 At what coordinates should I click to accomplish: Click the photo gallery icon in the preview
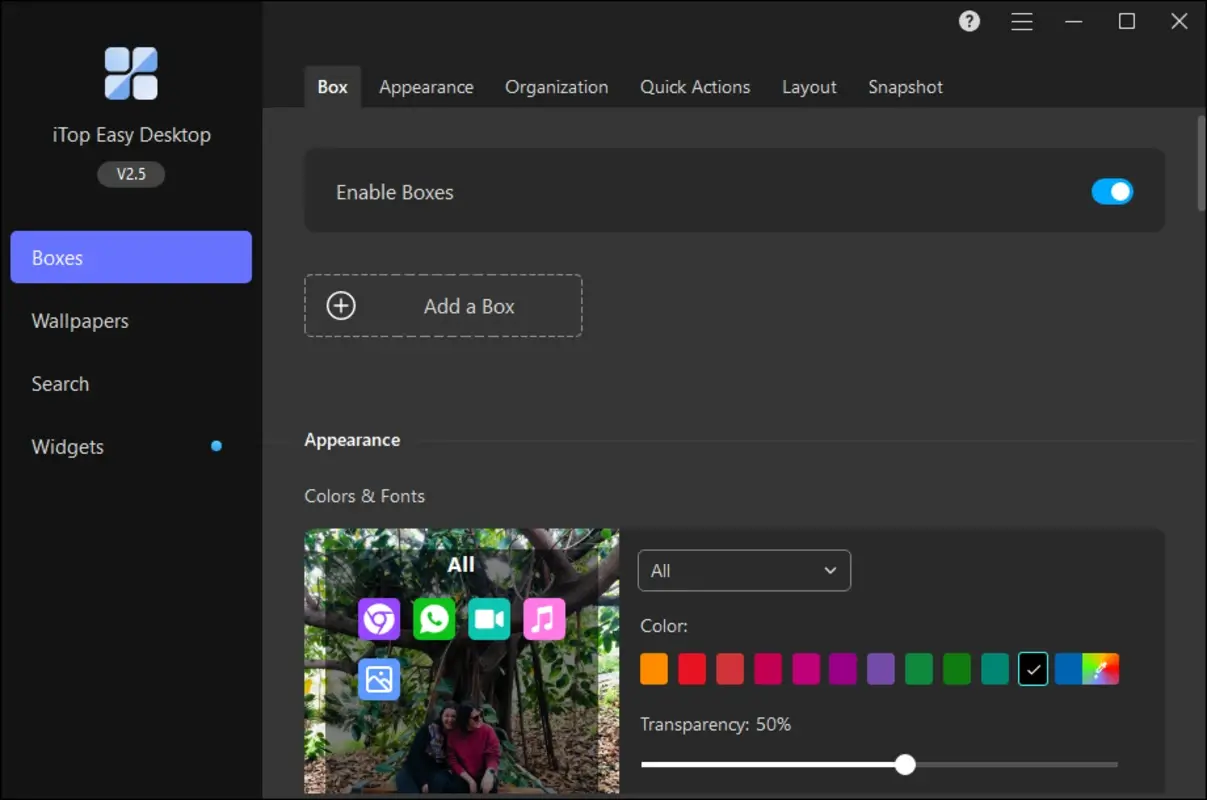pyautogui.click(x=379, y=680)
